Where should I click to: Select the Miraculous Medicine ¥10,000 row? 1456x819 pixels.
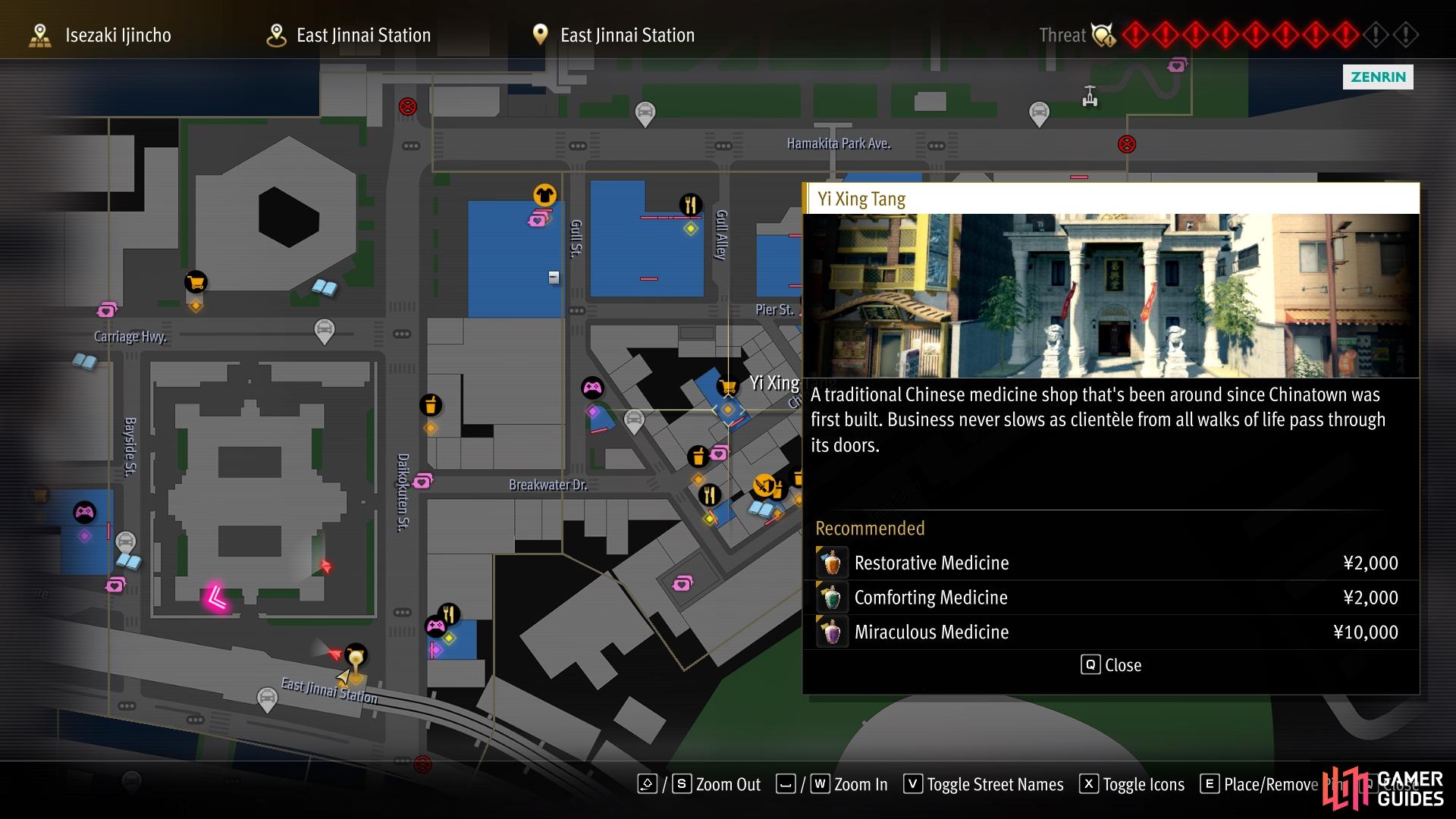point(1111,632)
